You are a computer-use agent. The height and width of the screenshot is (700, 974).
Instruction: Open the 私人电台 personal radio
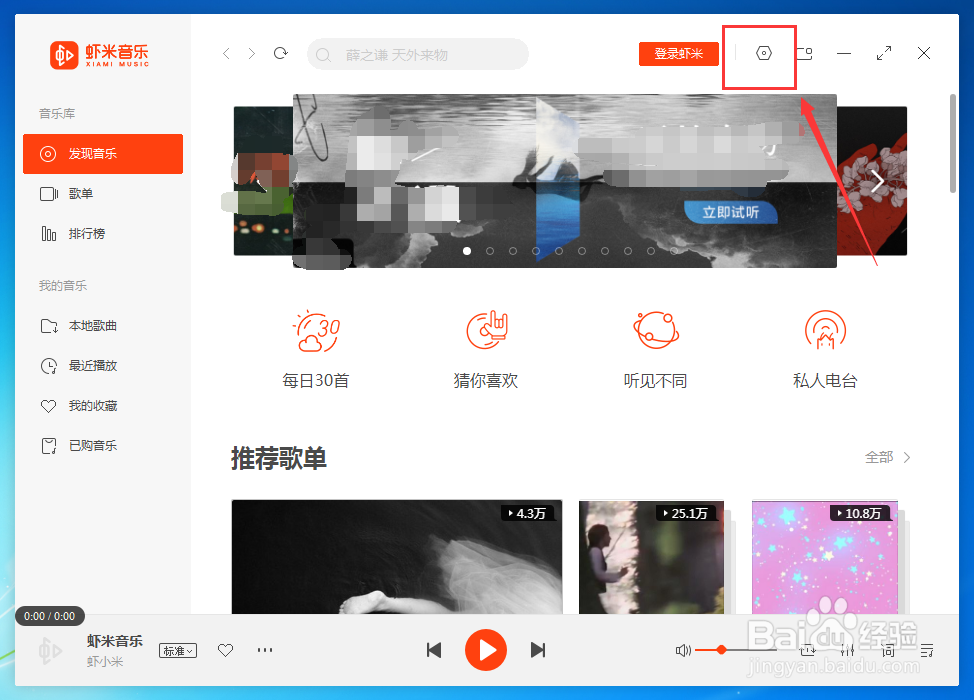point(824,345)
